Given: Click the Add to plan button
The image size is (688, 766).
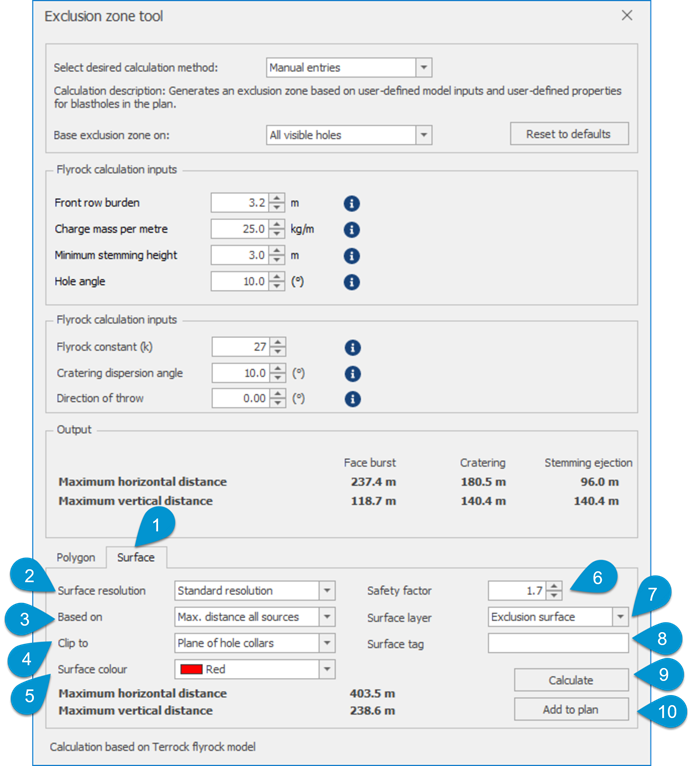Looking at the screenshot, I should 571,709.
